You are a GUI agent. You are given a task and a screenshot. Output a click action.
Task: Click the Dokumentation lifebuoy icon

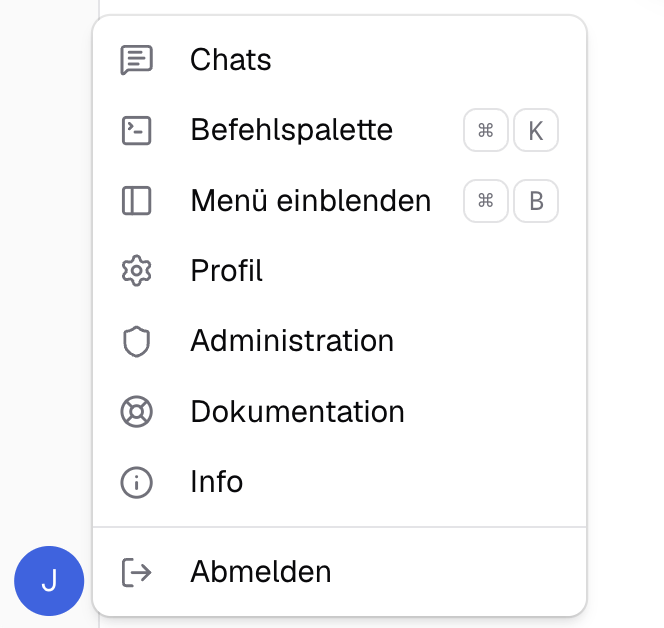[x=136, y=412]
